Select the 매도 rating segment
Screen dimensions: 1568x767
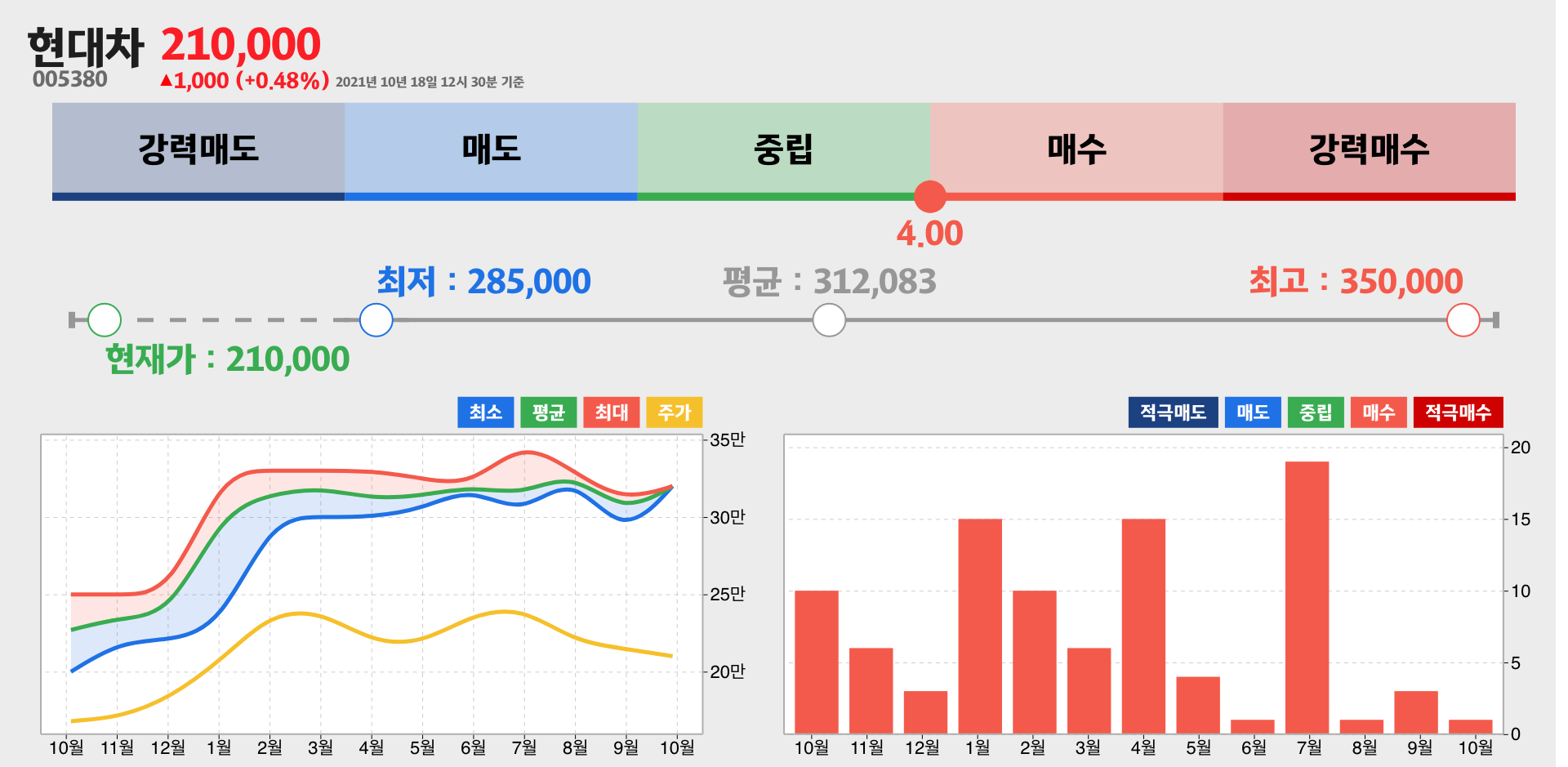coord(491,151)
